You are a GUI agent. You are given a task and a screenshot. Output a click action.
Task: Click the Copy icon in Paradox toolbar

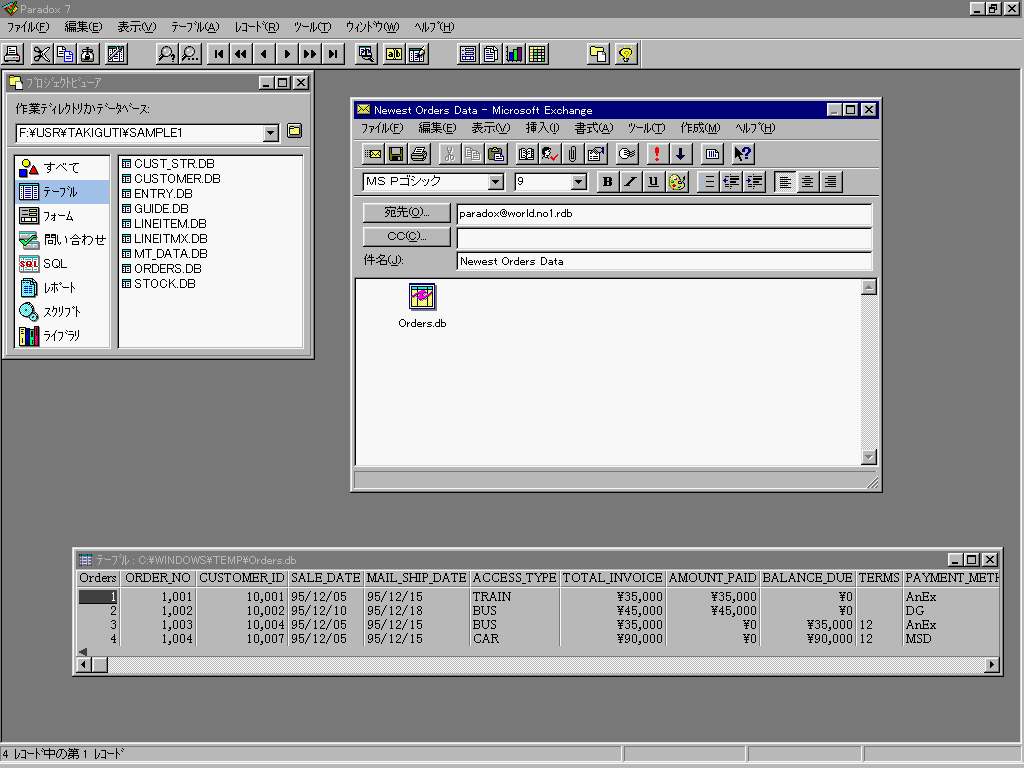click(65, 54)
